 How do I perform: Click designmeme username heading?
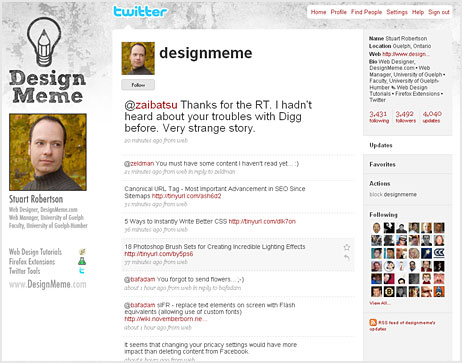[206, 53]
